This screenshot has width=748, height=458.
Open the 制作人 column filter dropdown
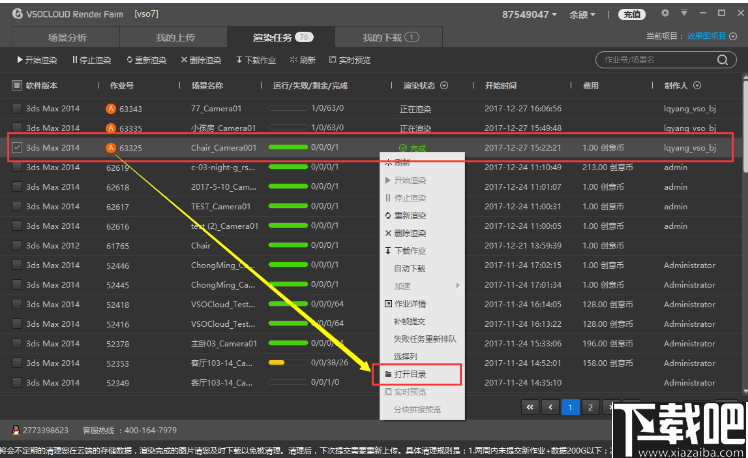(x=697, y=85)
